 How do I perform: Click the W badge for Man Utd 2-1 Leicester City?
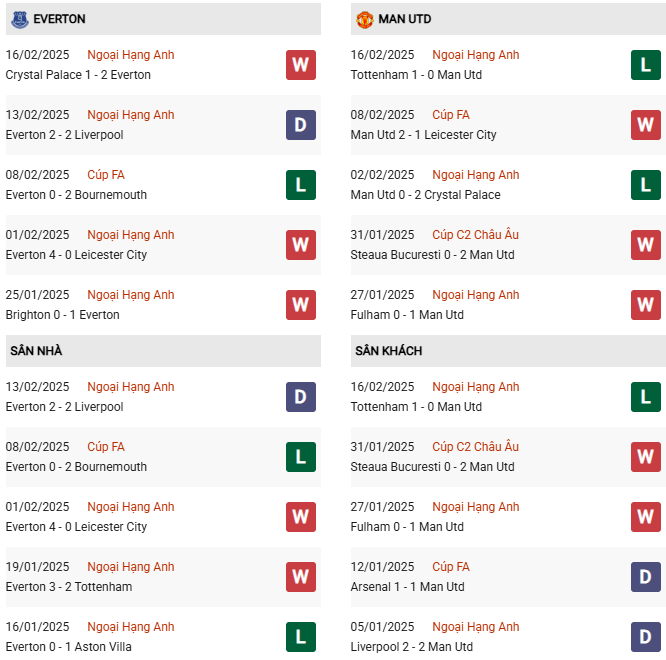click(x=645, y=125)
